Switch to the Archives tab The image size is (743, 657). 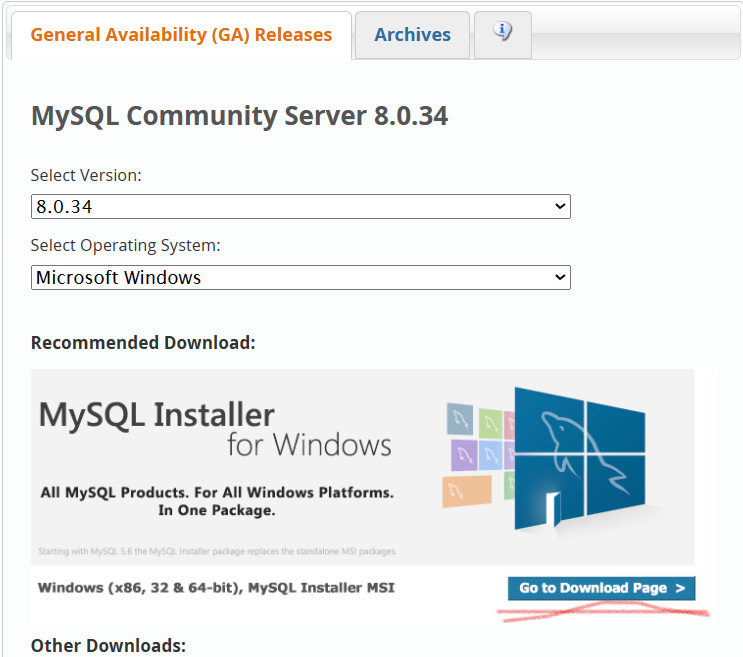[x=412, y=35]
